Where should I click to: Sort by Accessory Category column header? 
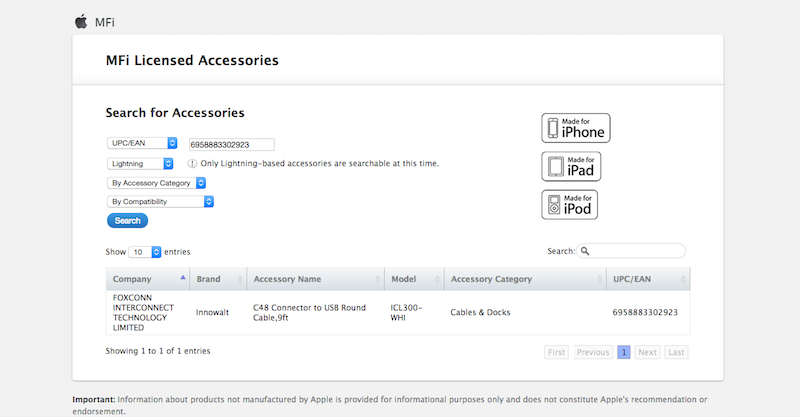pyautogui.click(x=525, y=279)
